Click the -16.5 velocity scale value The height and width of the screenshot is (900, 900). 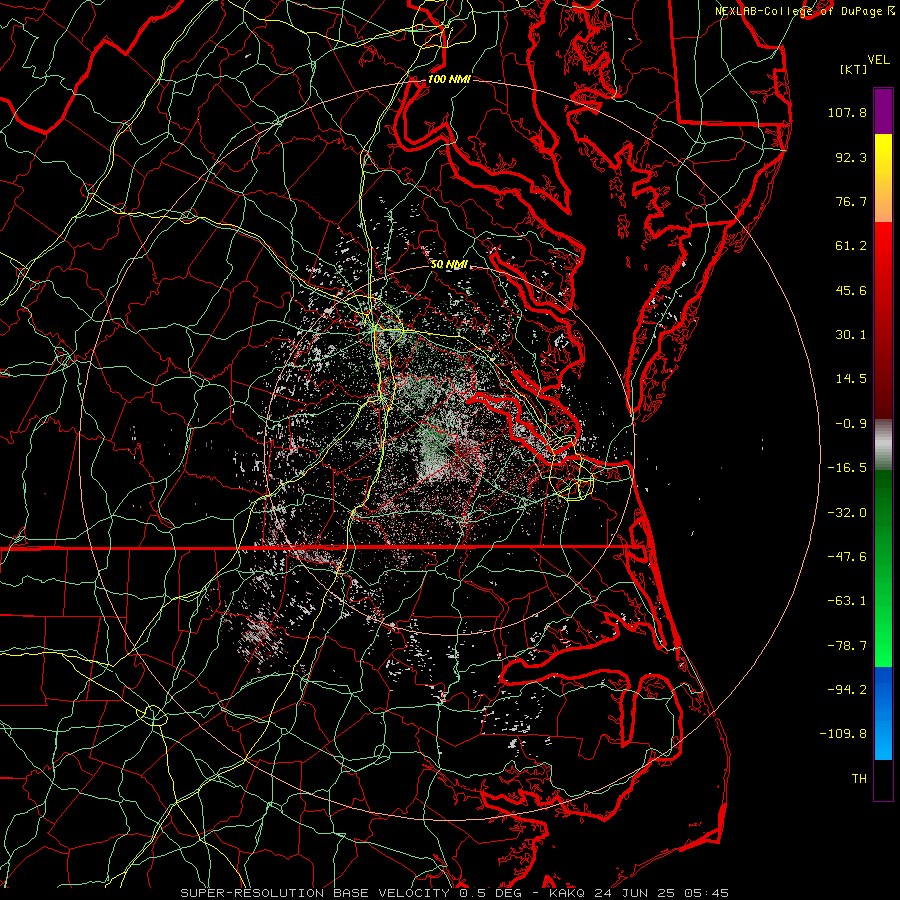(847, 468)
